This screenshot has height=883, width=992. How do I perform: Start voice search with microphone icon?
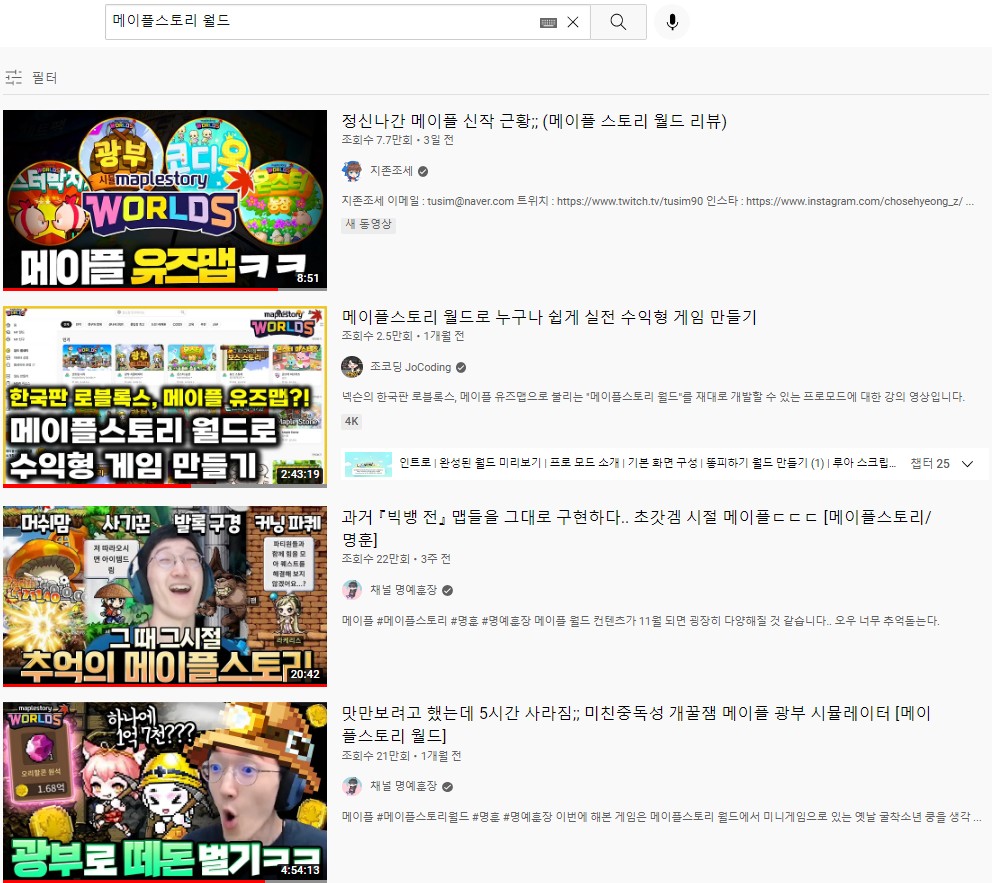point(672,22)
